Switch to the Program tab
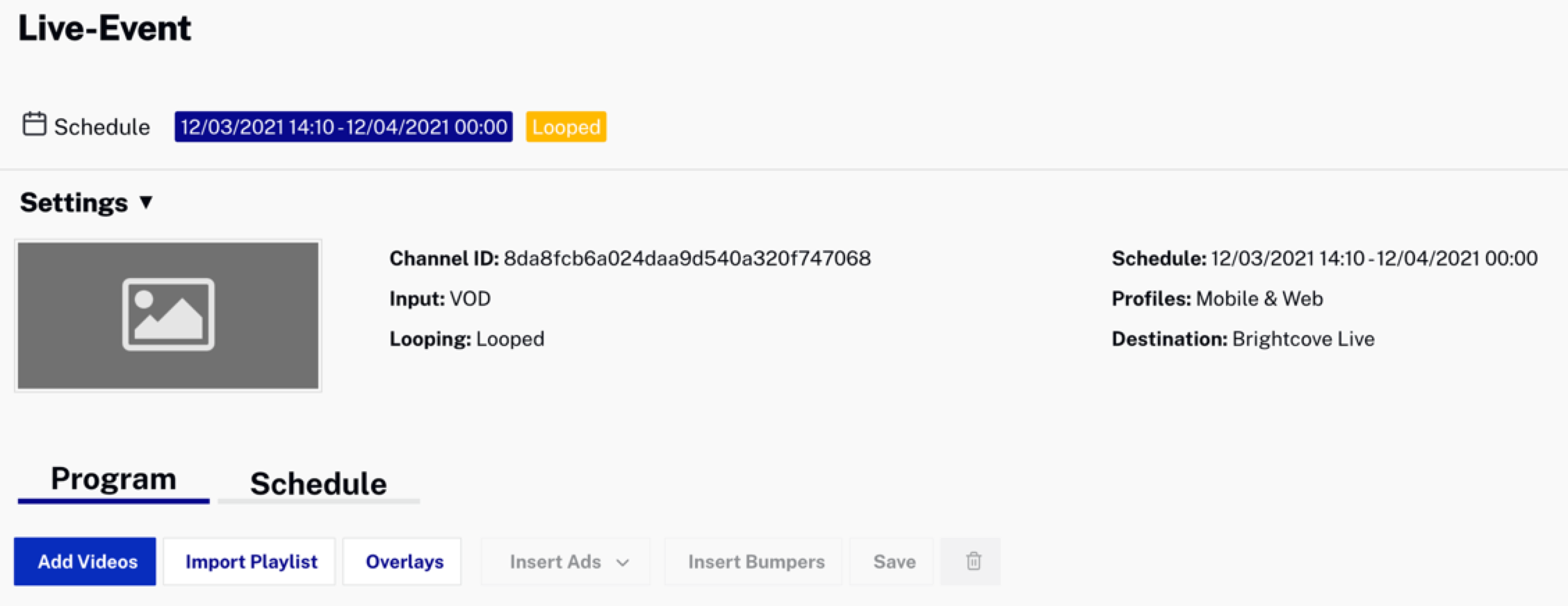This screenshot has height=606, width=1568. coord(113,480)
